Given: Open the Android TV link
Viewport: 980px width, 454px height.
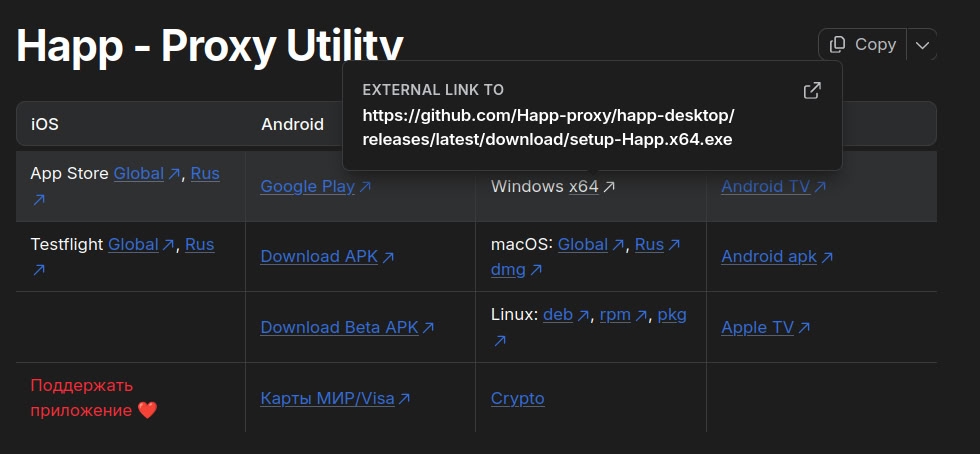Looking at the screenshot, I should (766, 186).
